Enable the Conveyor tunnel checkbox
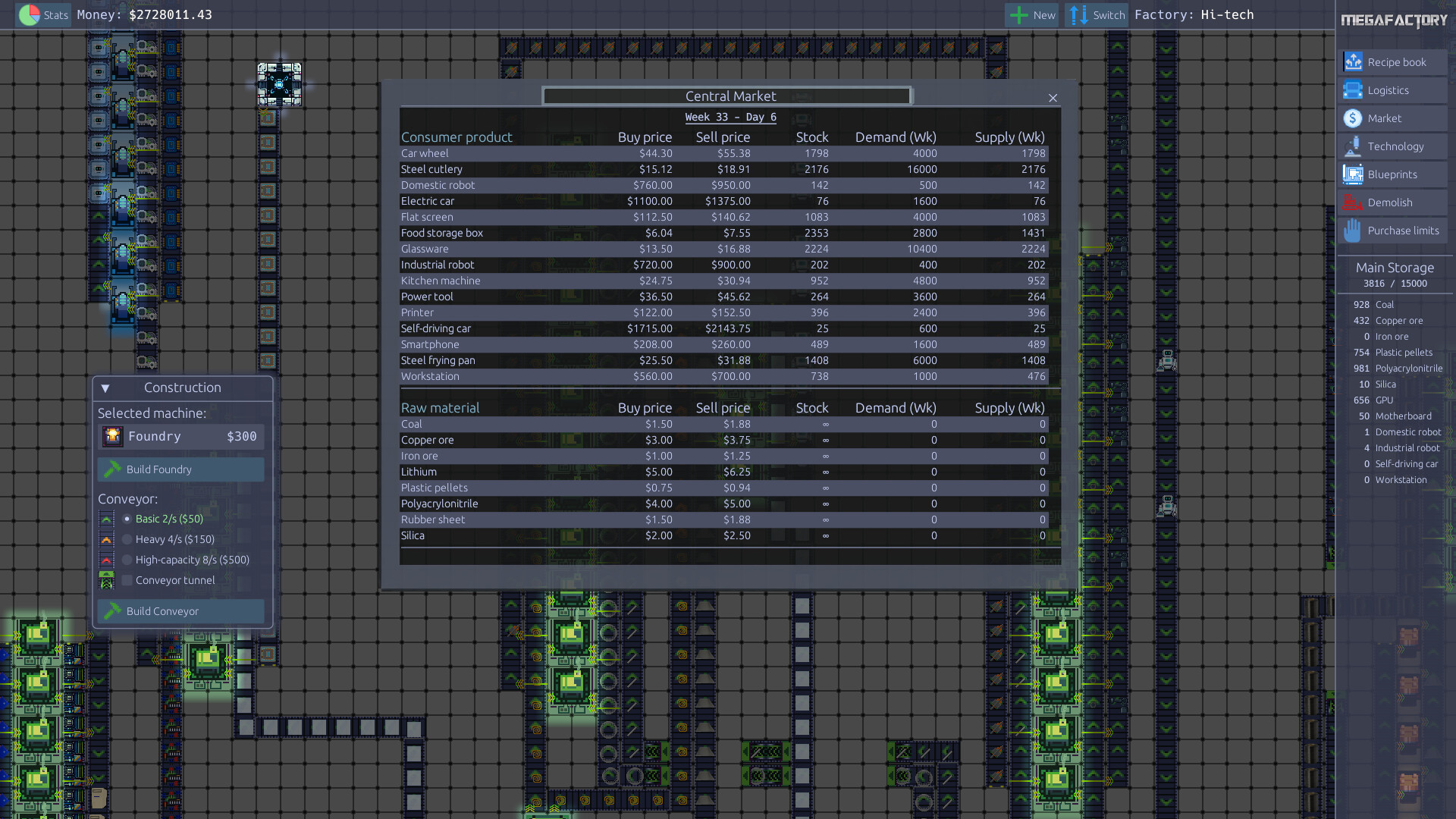1456x819 pixels. 126,580
